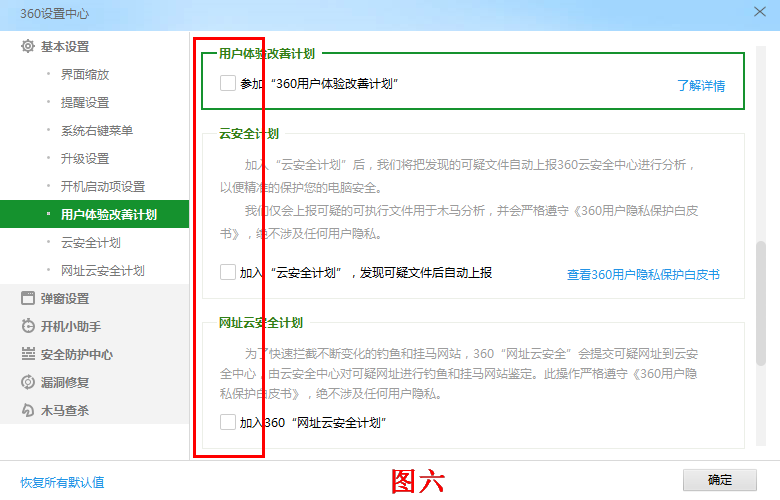Click the gear icon beside 基本设置
This screenshot has height=500, width=780.
(28, 46)
